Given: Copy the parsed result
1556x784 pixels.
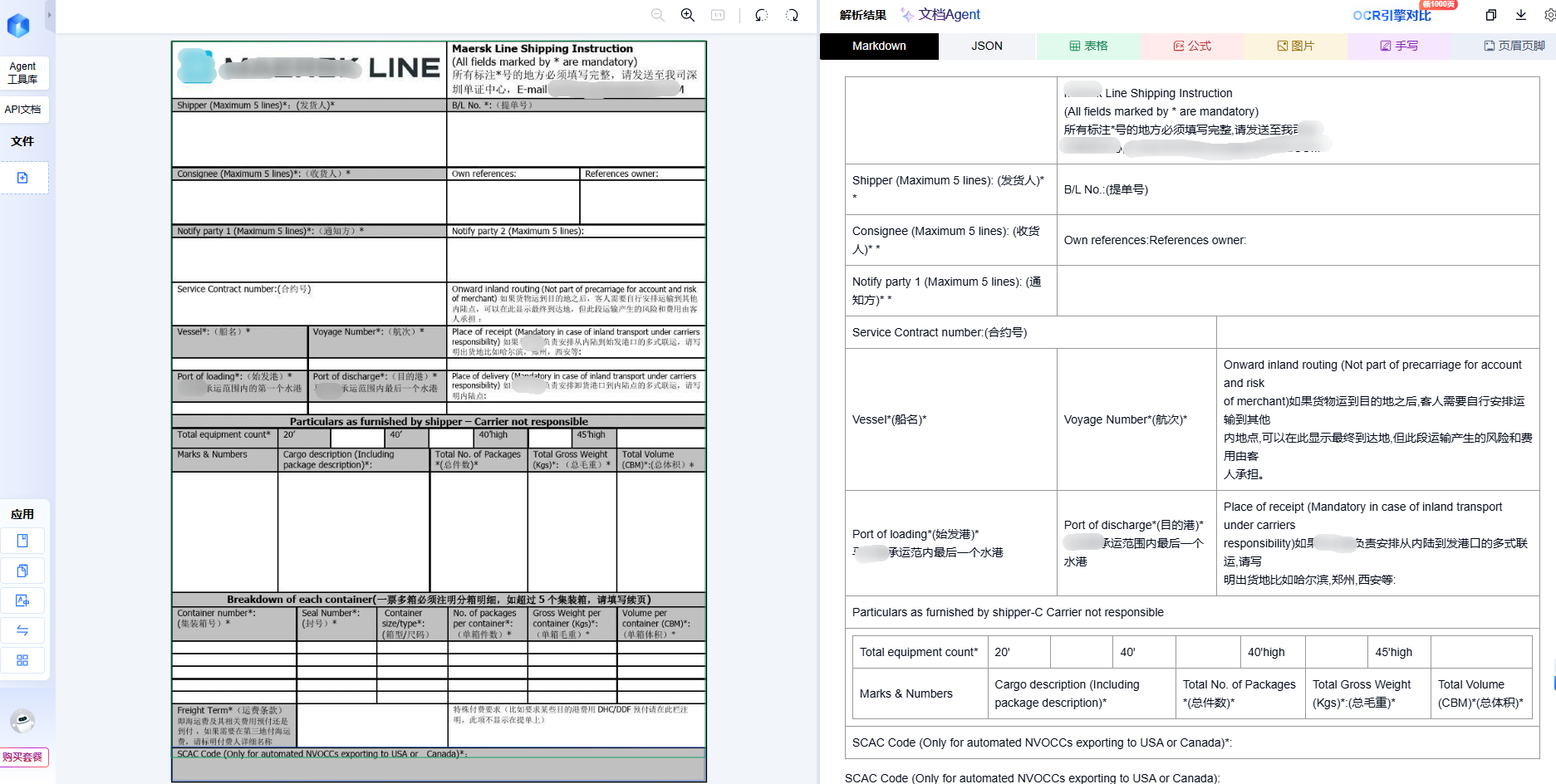Looking at the screenshot, I should 1491,15.
